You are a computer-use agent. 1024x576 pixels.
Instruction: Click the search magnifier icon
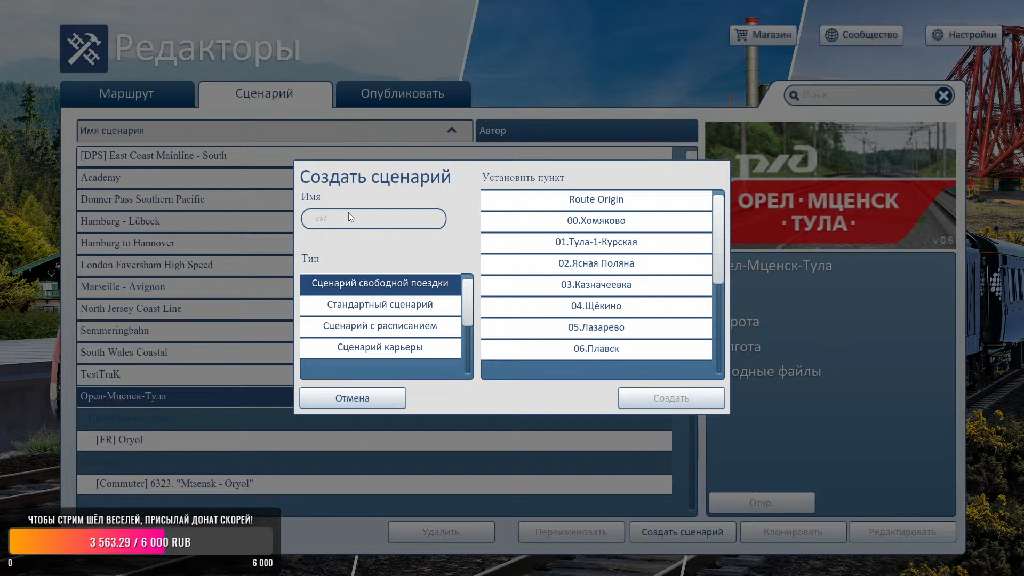[793, 95]
